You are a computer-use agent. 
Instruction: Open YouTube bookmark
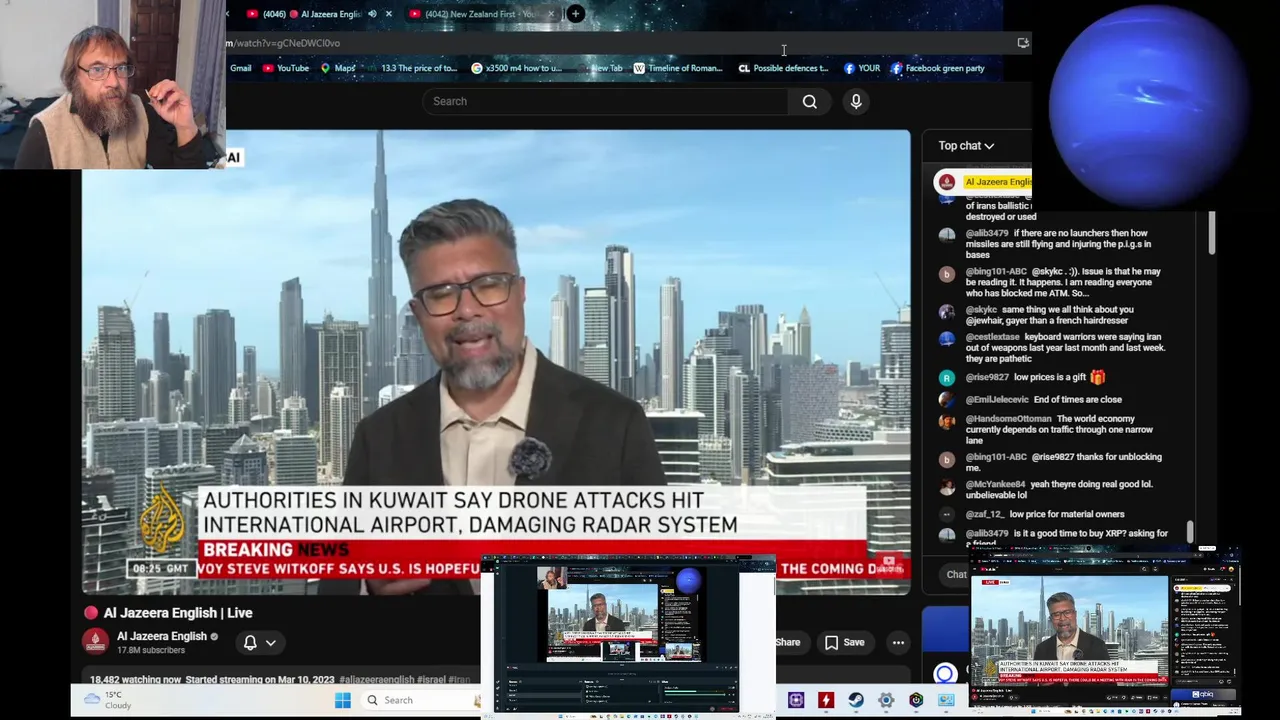click(x=285, y=68)
